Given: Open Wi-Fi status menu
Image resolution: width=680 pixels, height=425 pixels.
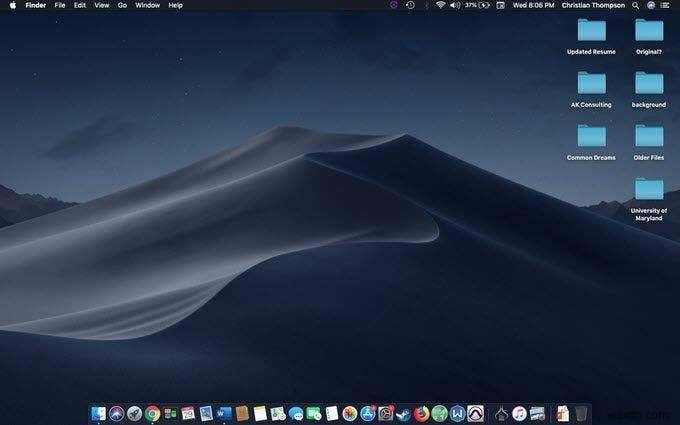Looking at the screenshot, I should click(441, 5).
